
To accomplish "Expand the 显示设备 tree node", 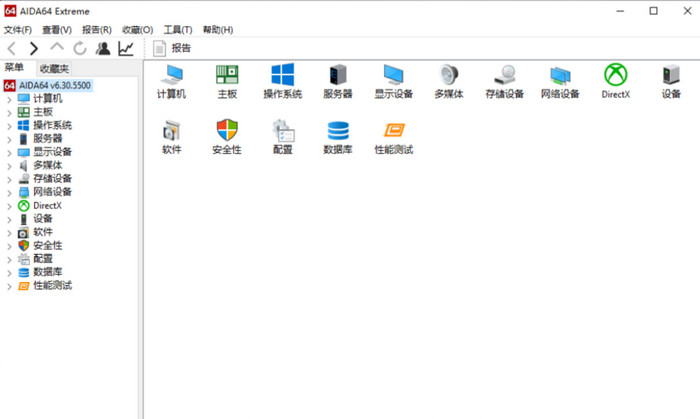I will 9,153.
